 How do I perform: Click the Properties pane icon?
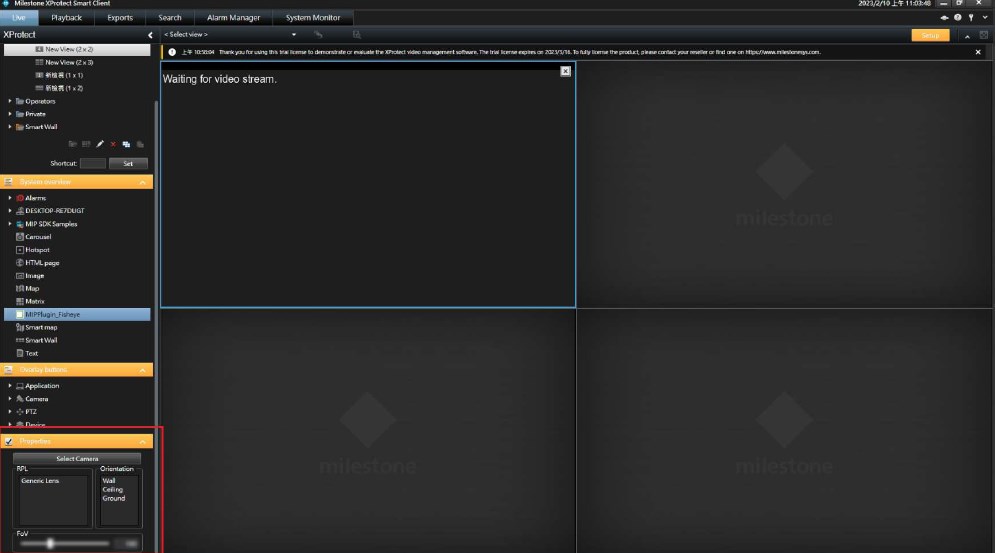pyautogui.click(x=9, y=441)
